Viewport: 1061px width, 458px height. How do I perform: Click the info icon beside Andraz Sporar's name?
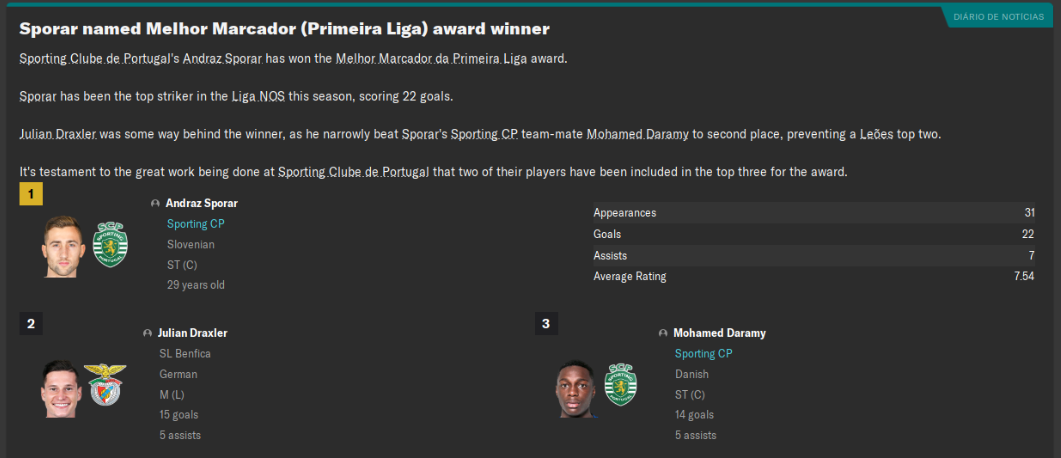[x=155, y=203]
